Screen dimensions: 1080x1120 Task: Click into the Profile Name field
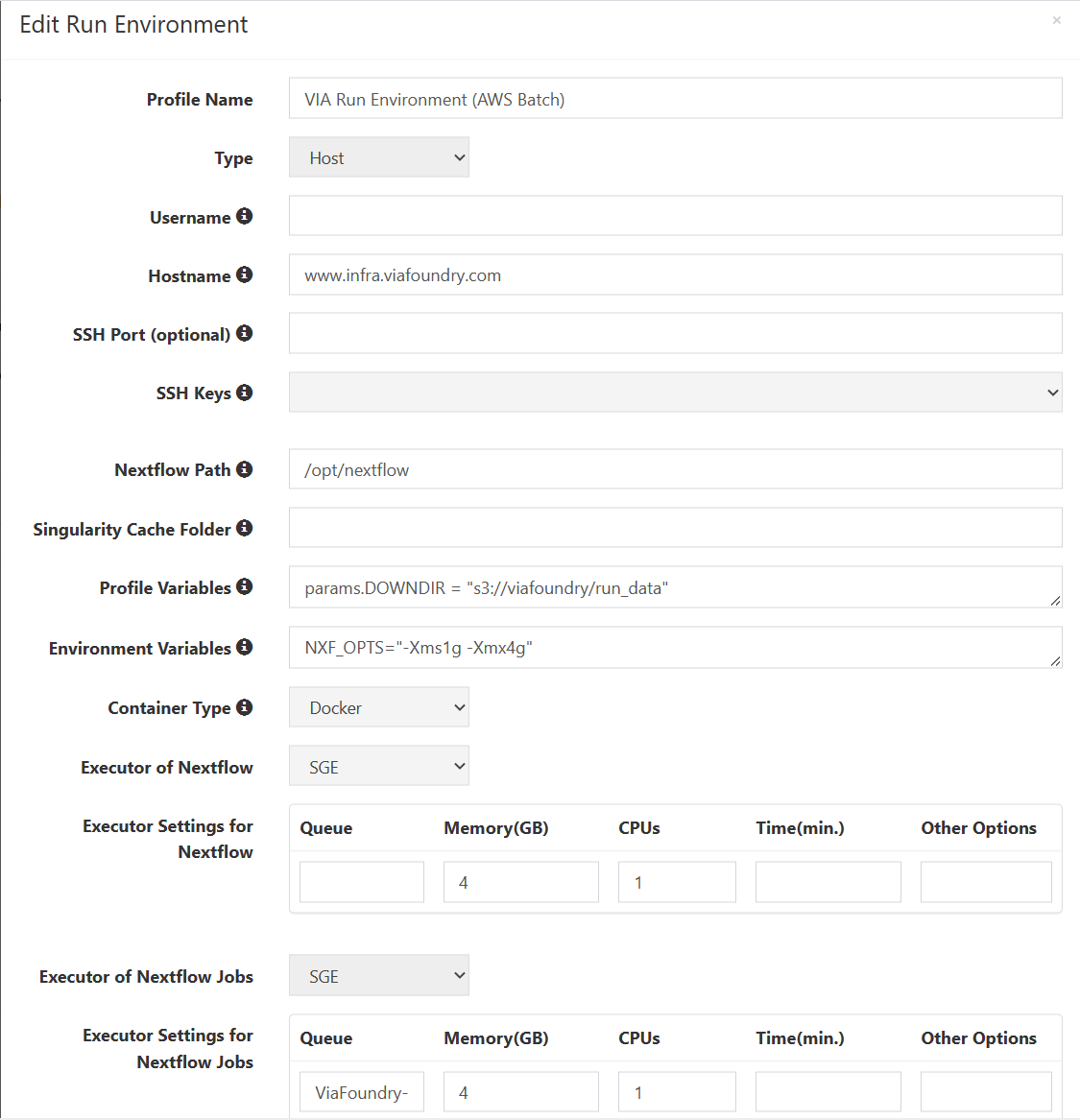pyautogui.click(x=675, y=99)
